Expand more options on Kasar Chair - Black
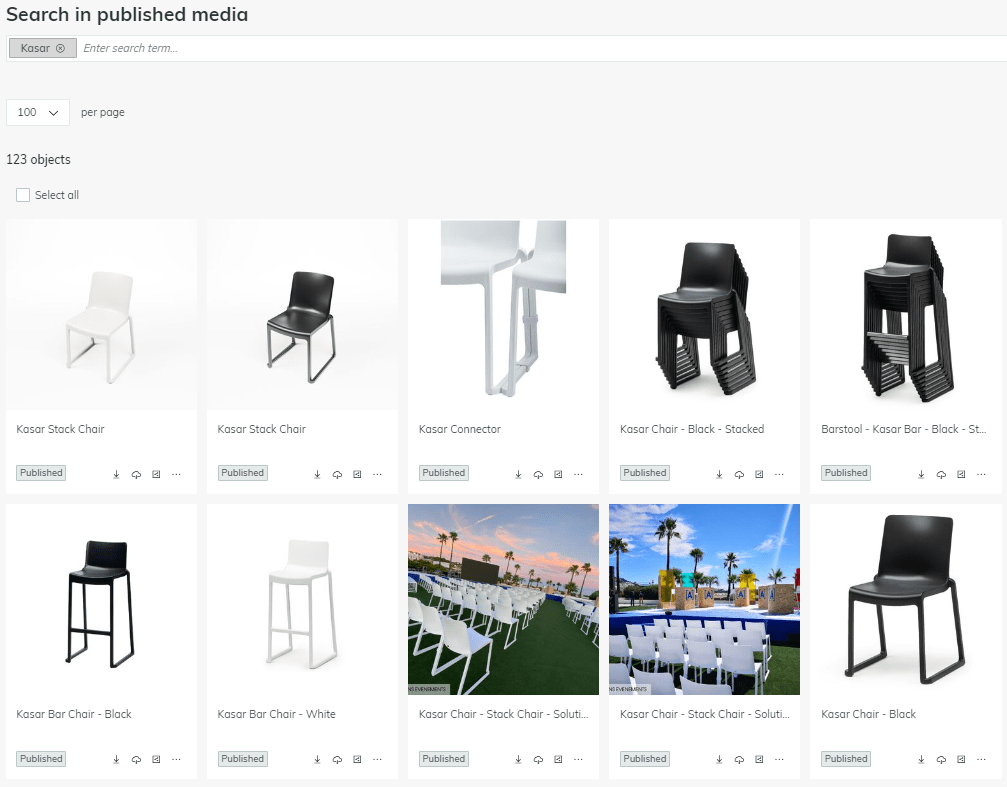 point(981,759)
